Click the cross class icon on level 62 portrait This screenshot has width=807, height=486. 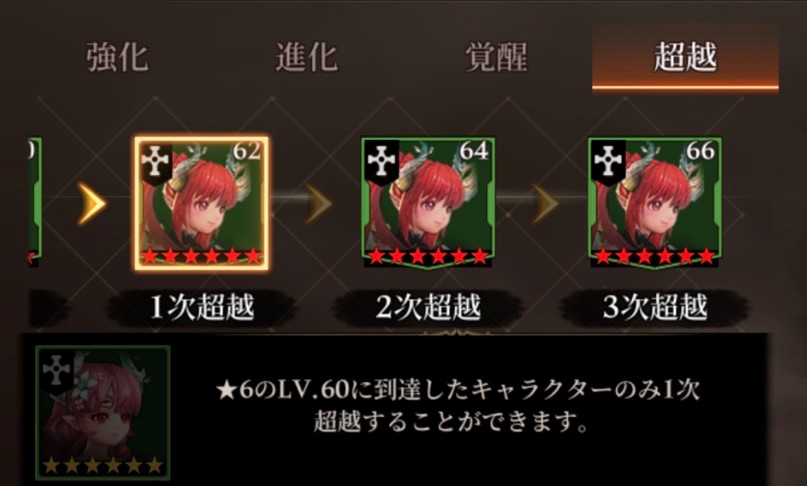(155, 162)
